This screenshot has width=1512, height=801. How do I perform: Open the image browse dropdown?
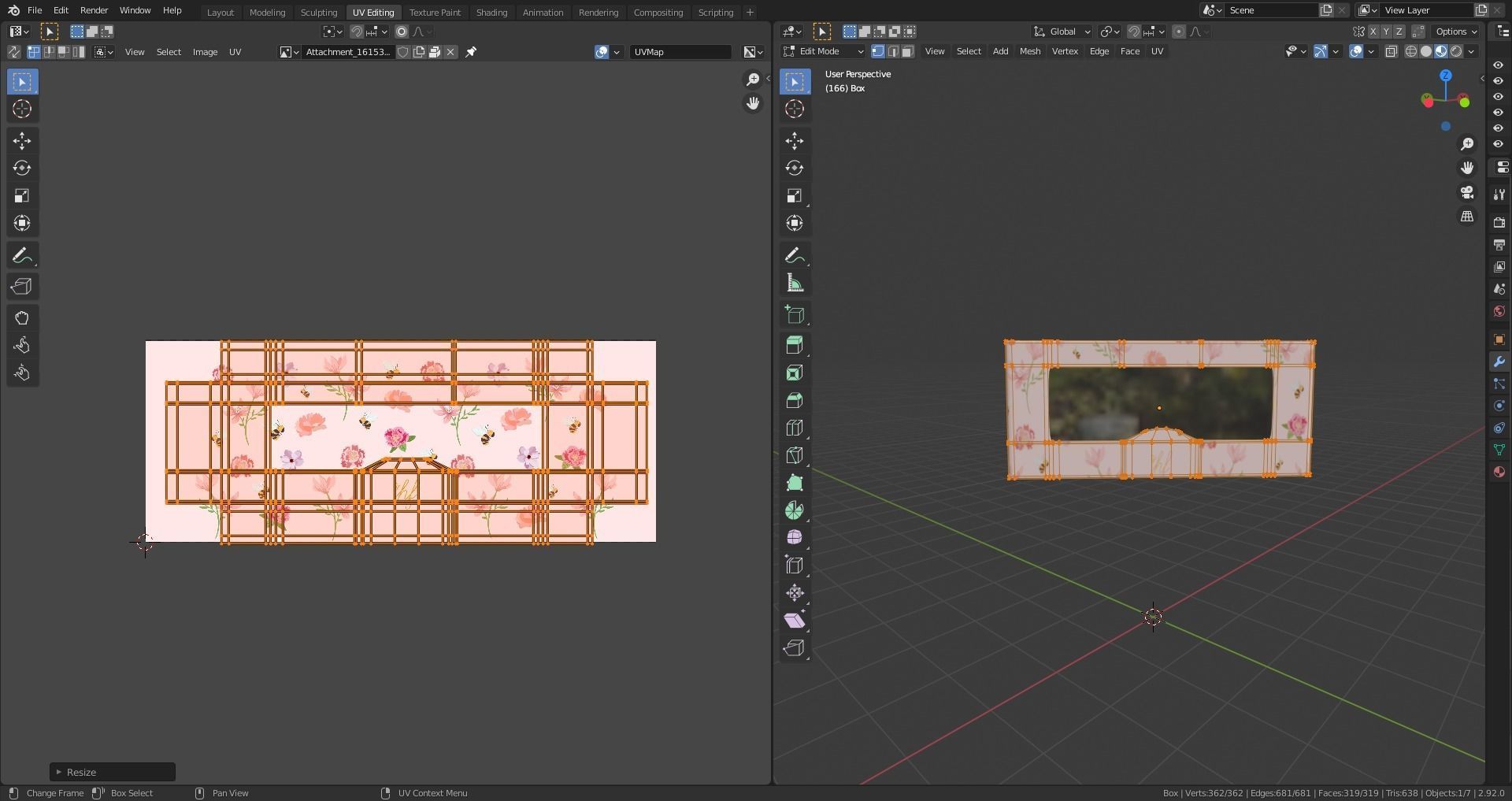[x=289, y=52]
